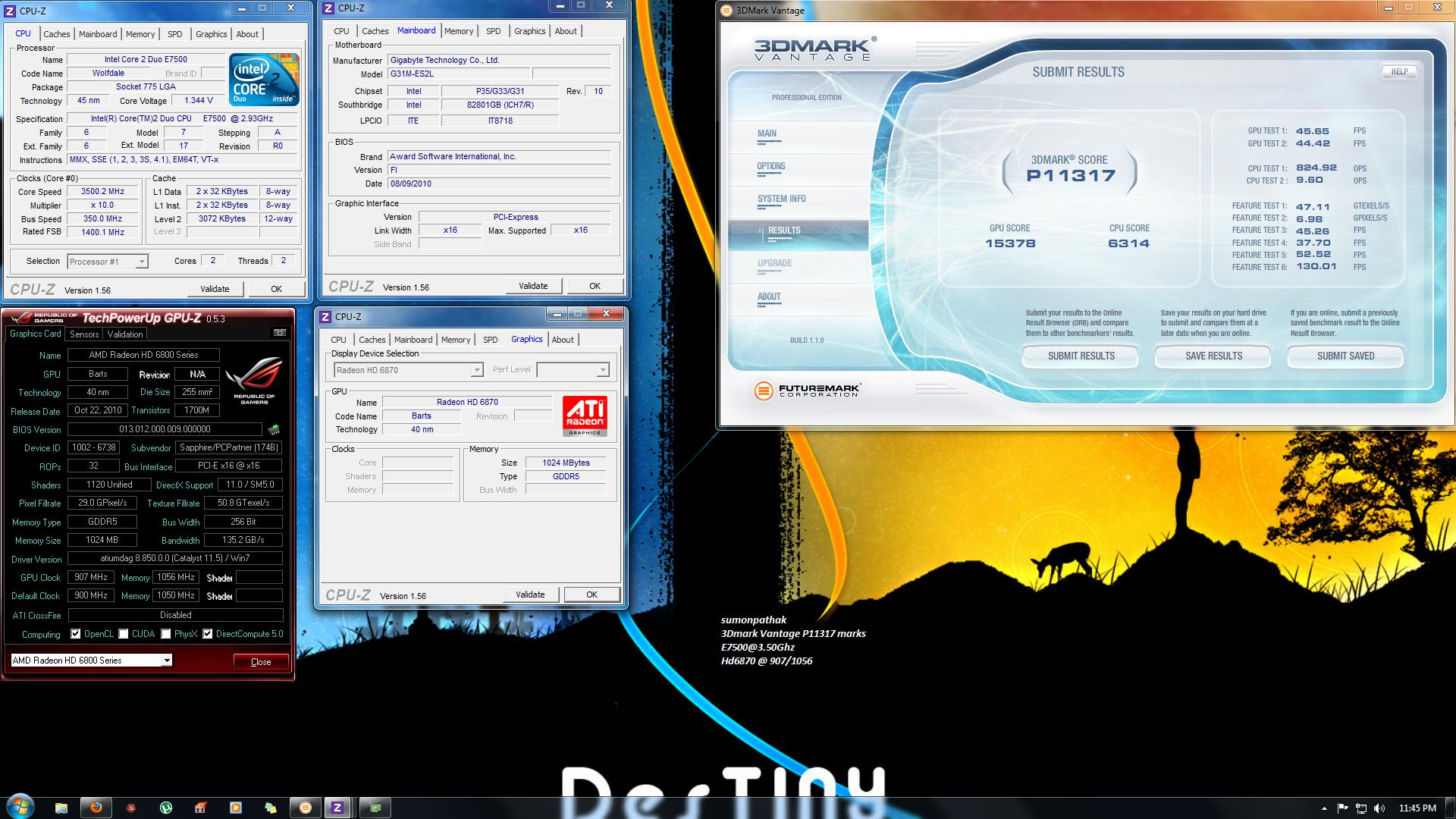Screen dimensions: 1456x819
Task: Click Validate in CPU-Z Mainboard window
Action: pos(533,286)
